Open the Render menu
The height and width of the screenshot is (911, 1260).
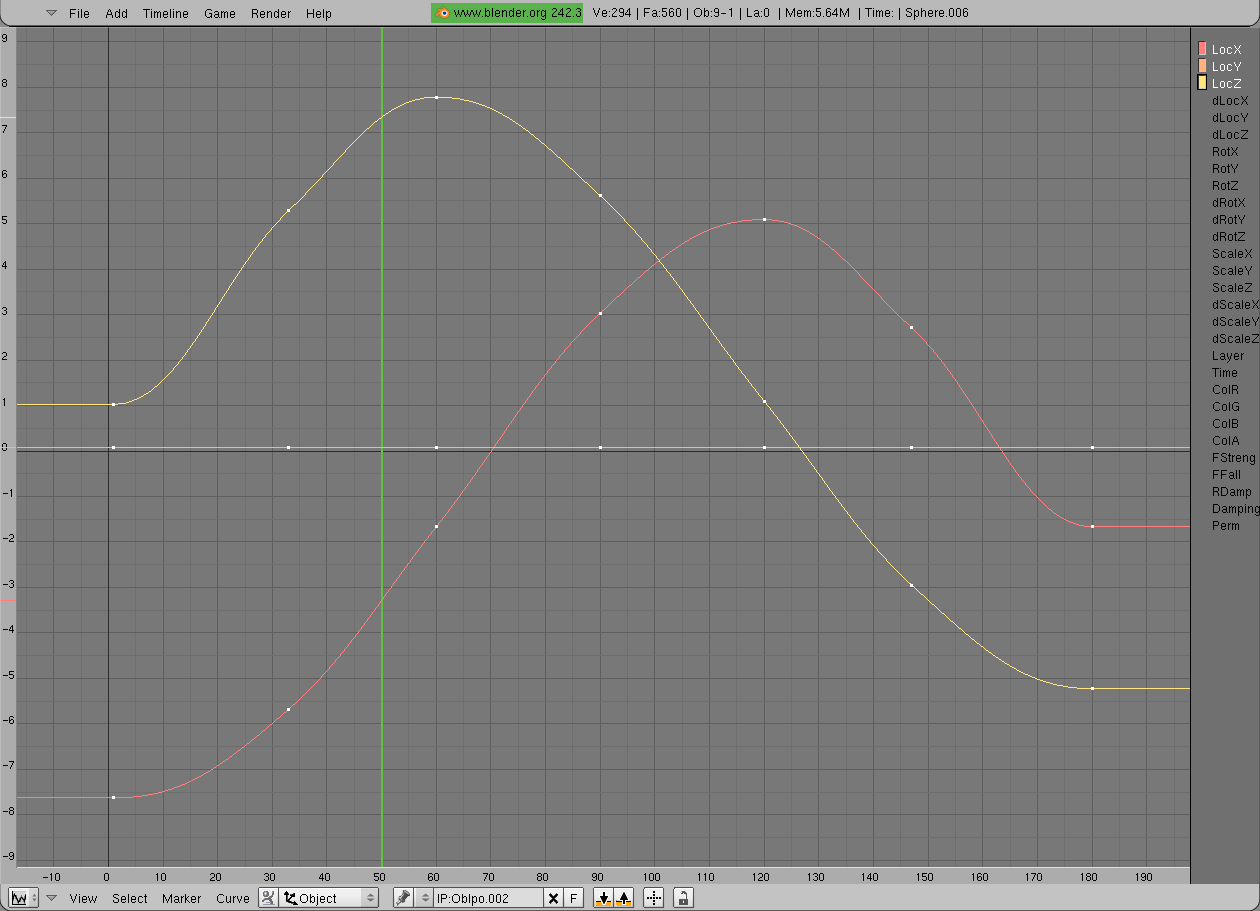pyautogui.click(x=271, y=13)
